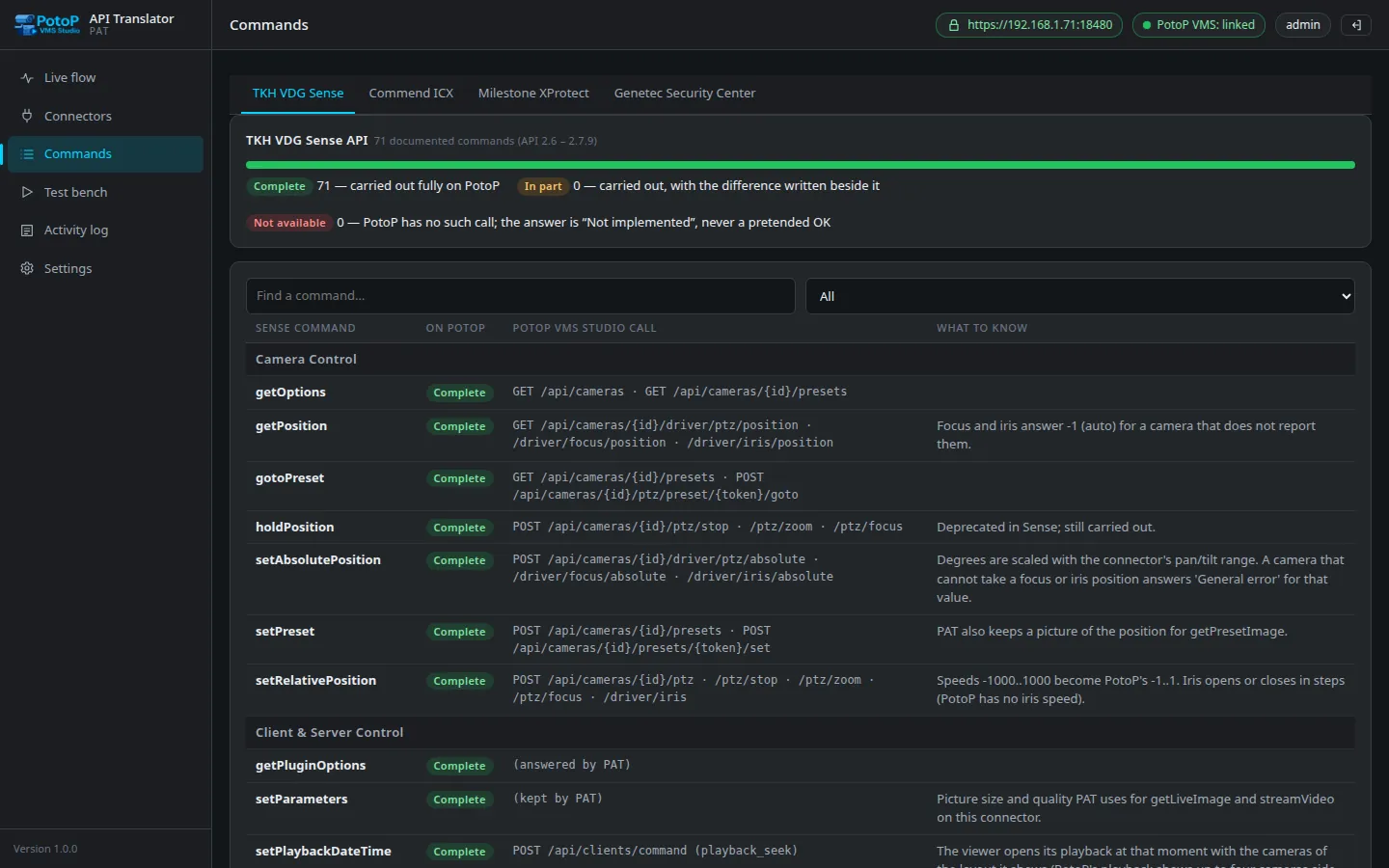1389x868 pixels.
Task: Open Live flow in the sidebar
Action: (105, 78)
